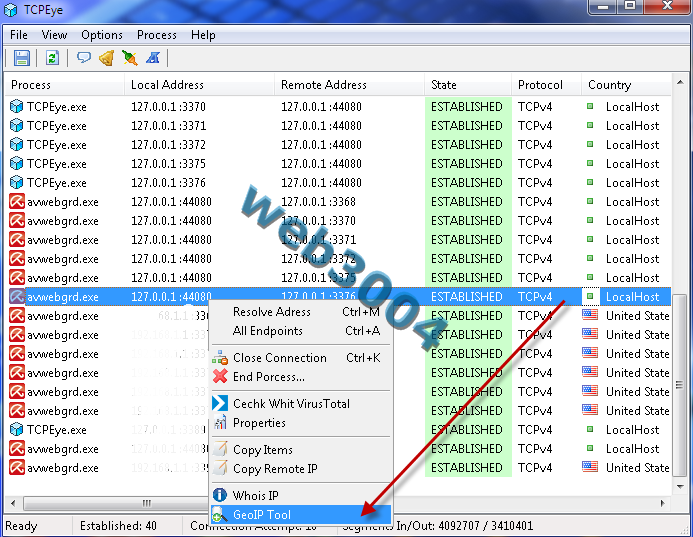
Task: Click Ready status bar text
Action: pos(21,526)
